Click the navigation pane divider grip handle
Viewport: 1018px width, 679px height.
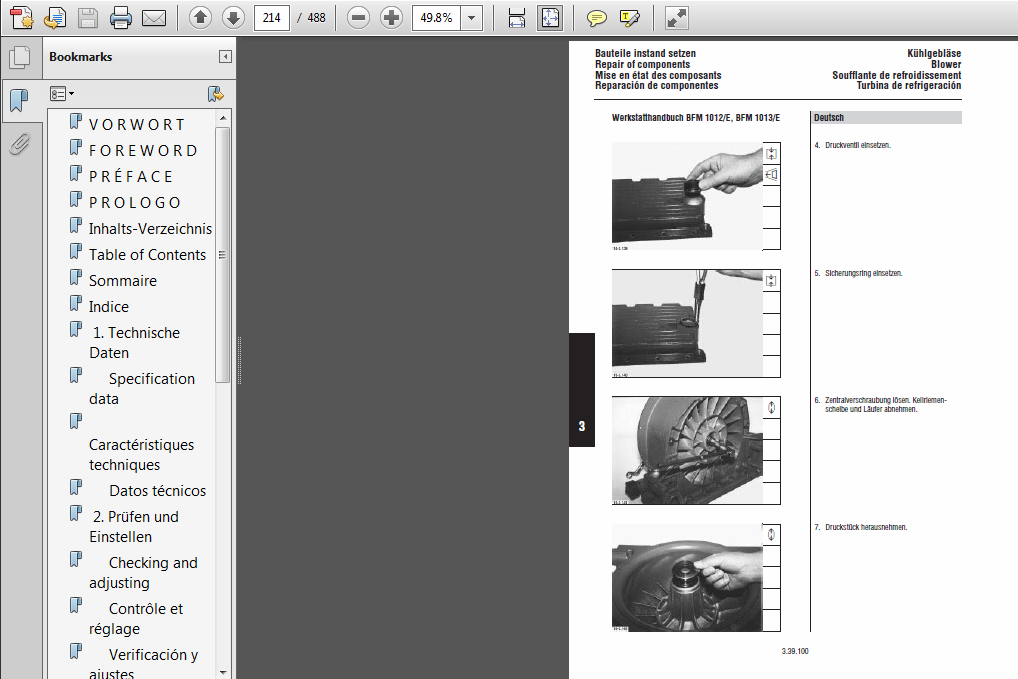(x=239, y=360)
